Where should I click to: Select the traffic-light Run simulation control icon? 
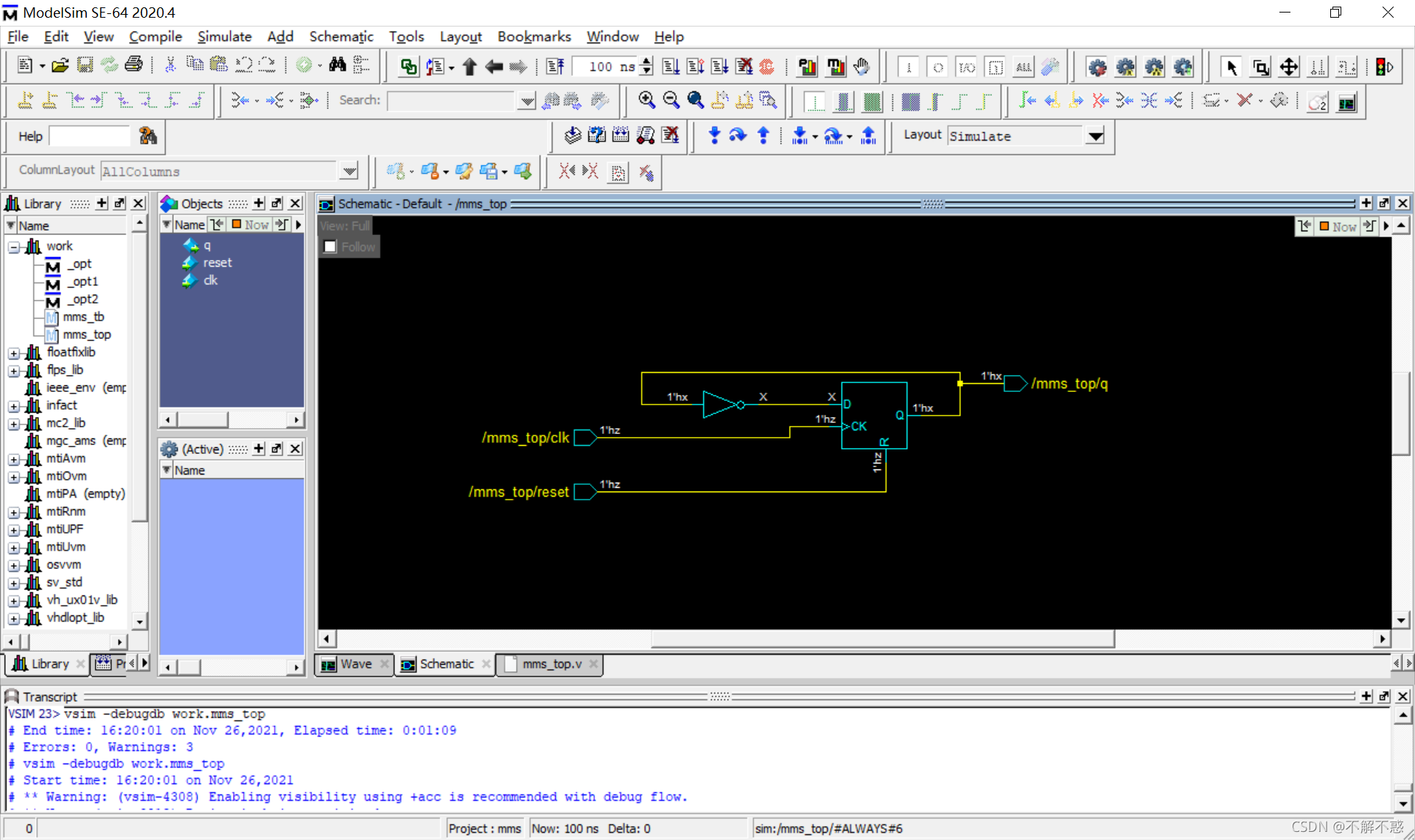(x=1383, y=66)
